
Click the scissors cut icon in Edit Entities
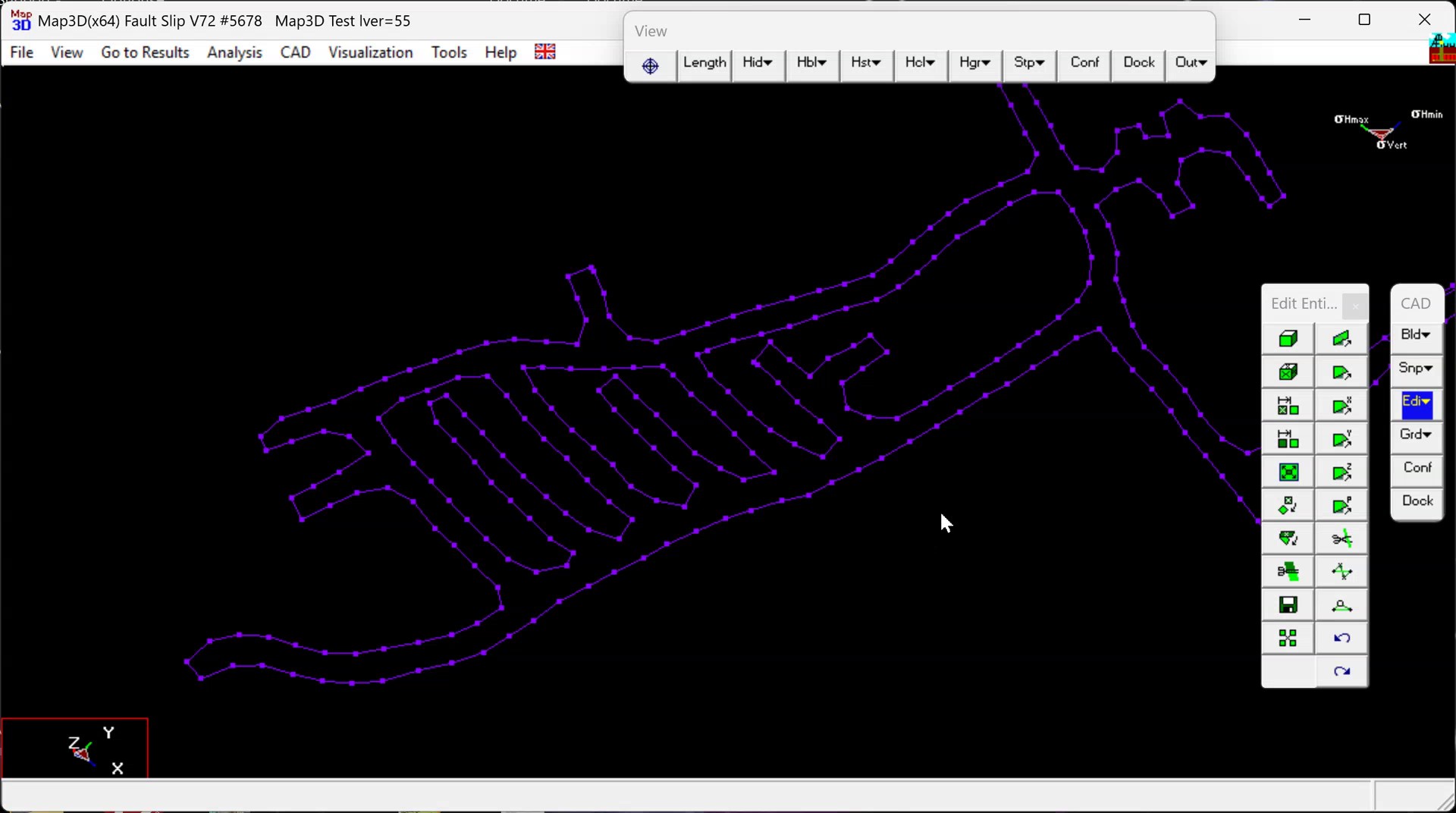coord(1341,539)
